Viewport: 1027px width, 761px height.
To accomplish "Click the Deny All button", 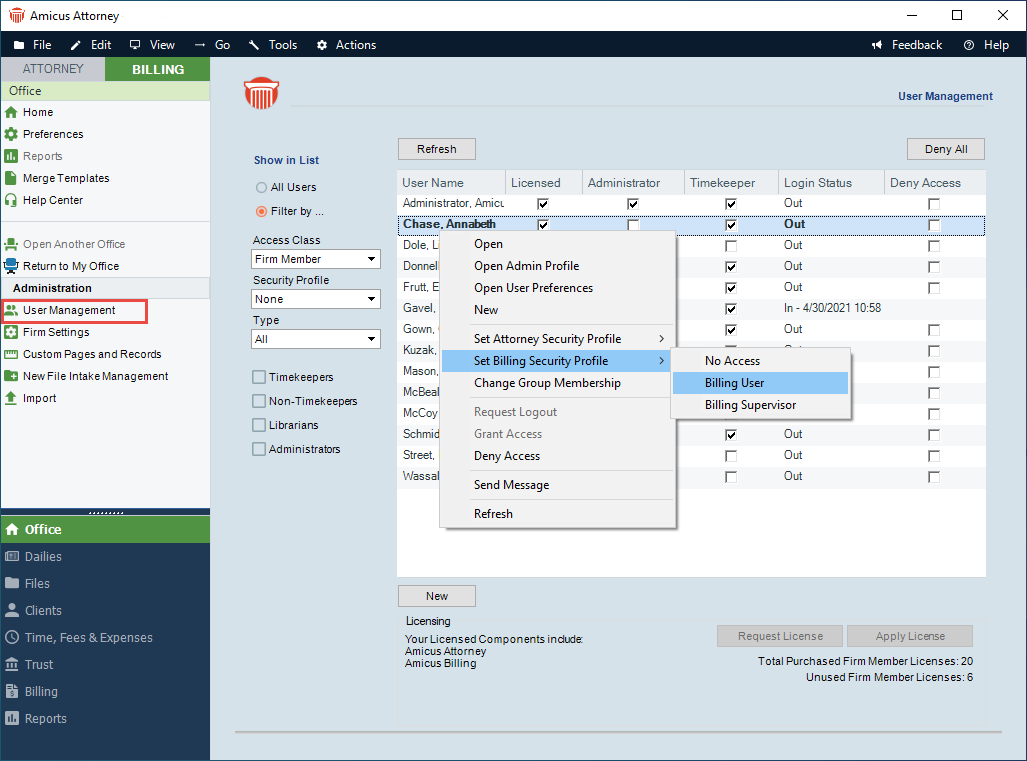I will (x=946, y=149).
